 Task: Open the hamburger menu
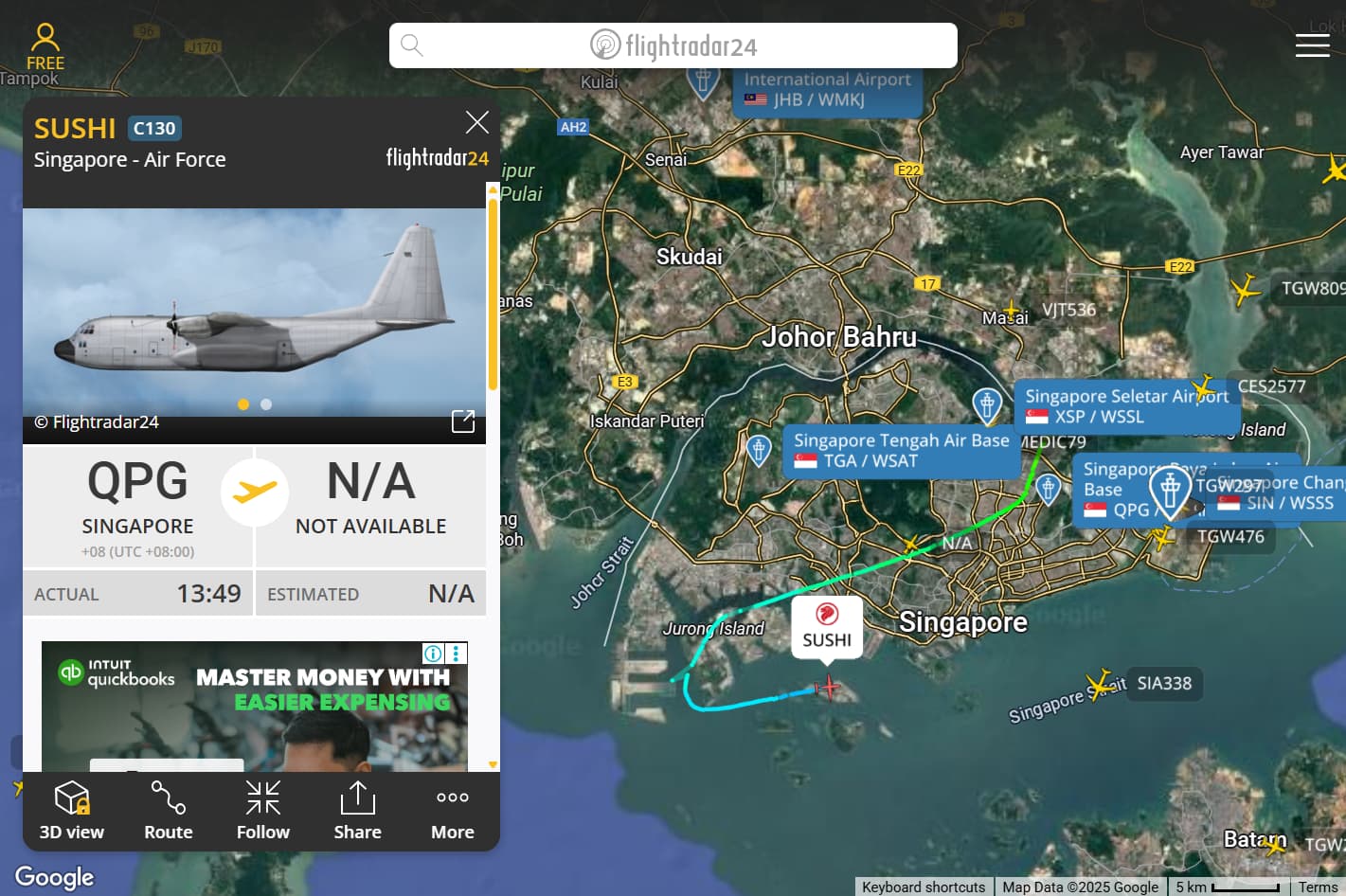1312,45
